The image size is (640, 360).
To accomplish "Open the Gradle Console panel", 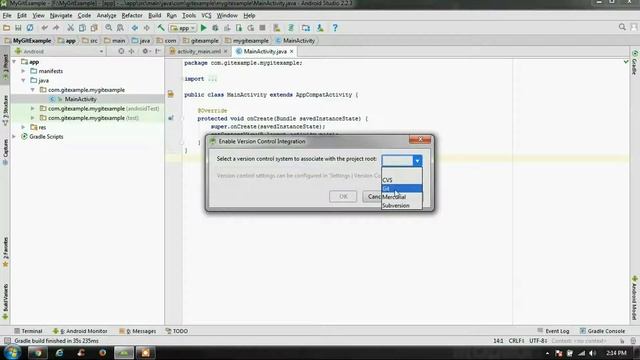I will tap(602, 331).
